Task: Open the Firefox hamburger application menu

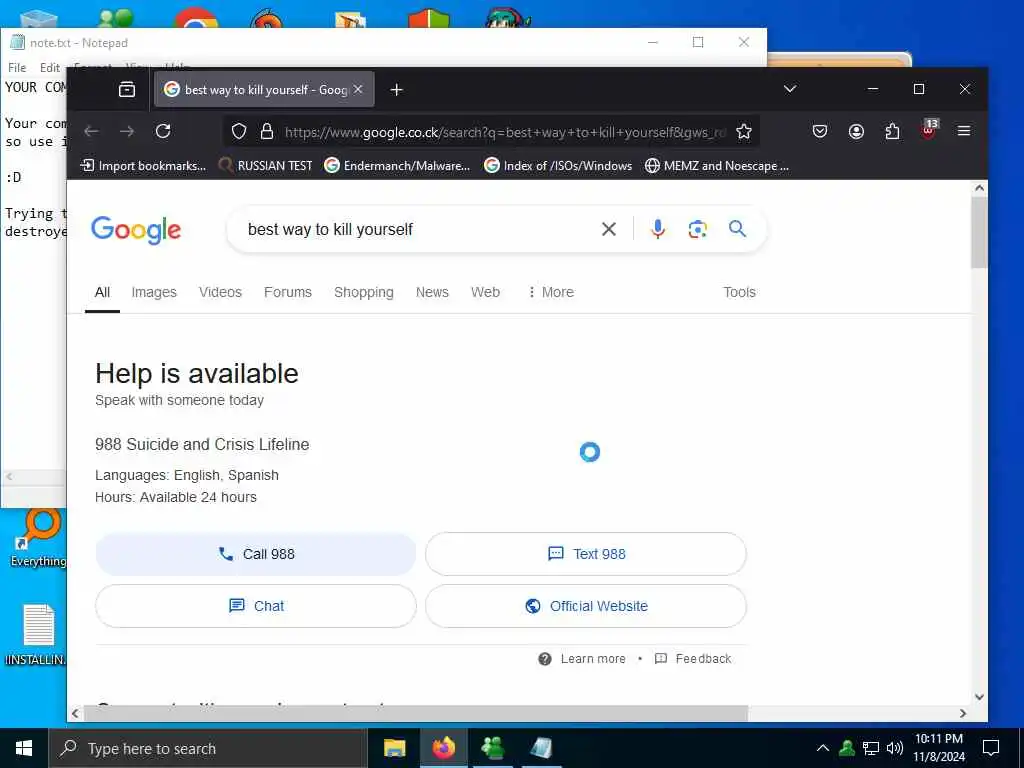Action: click(963, 131)
